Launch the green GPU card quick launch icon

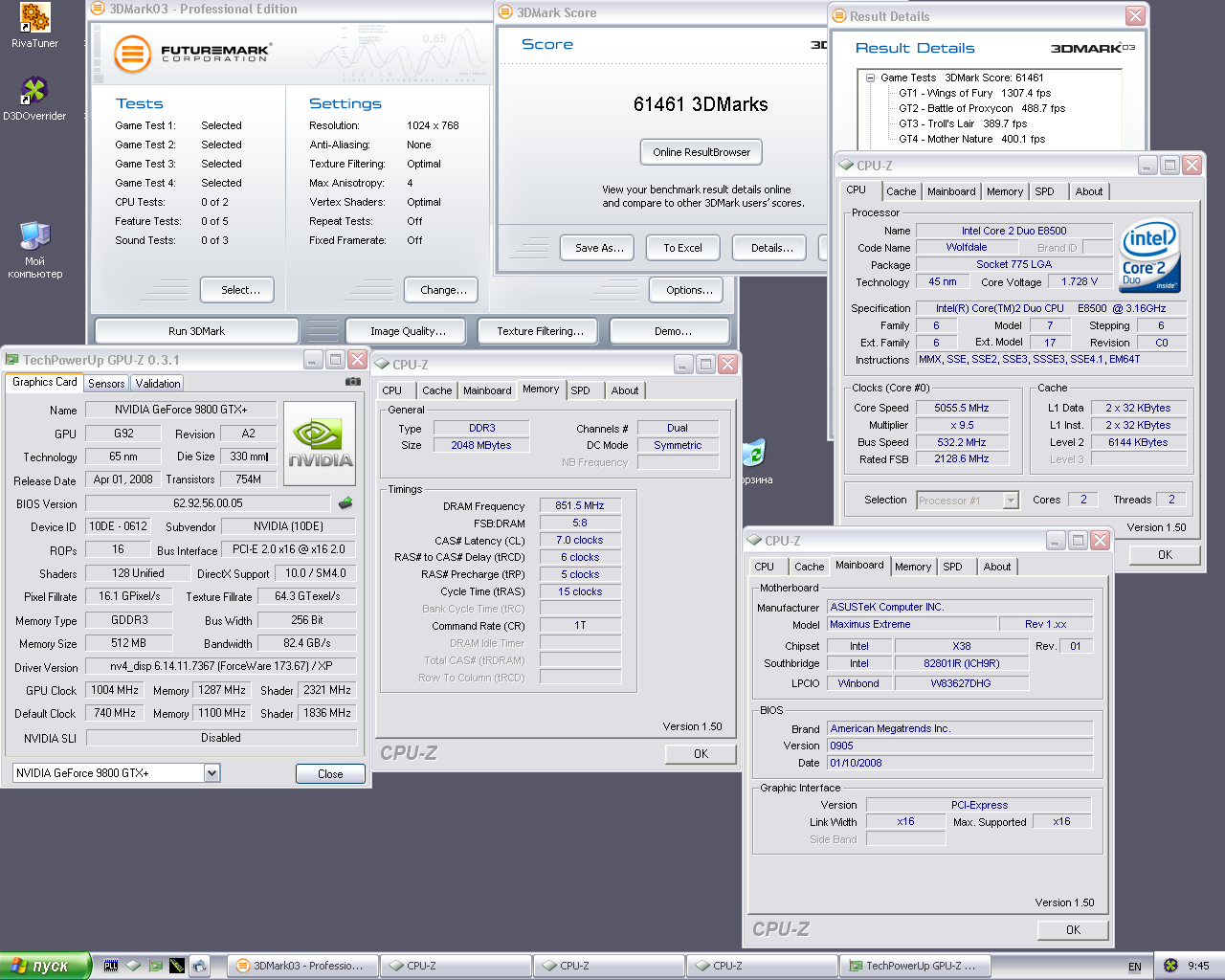coord(155,966)
